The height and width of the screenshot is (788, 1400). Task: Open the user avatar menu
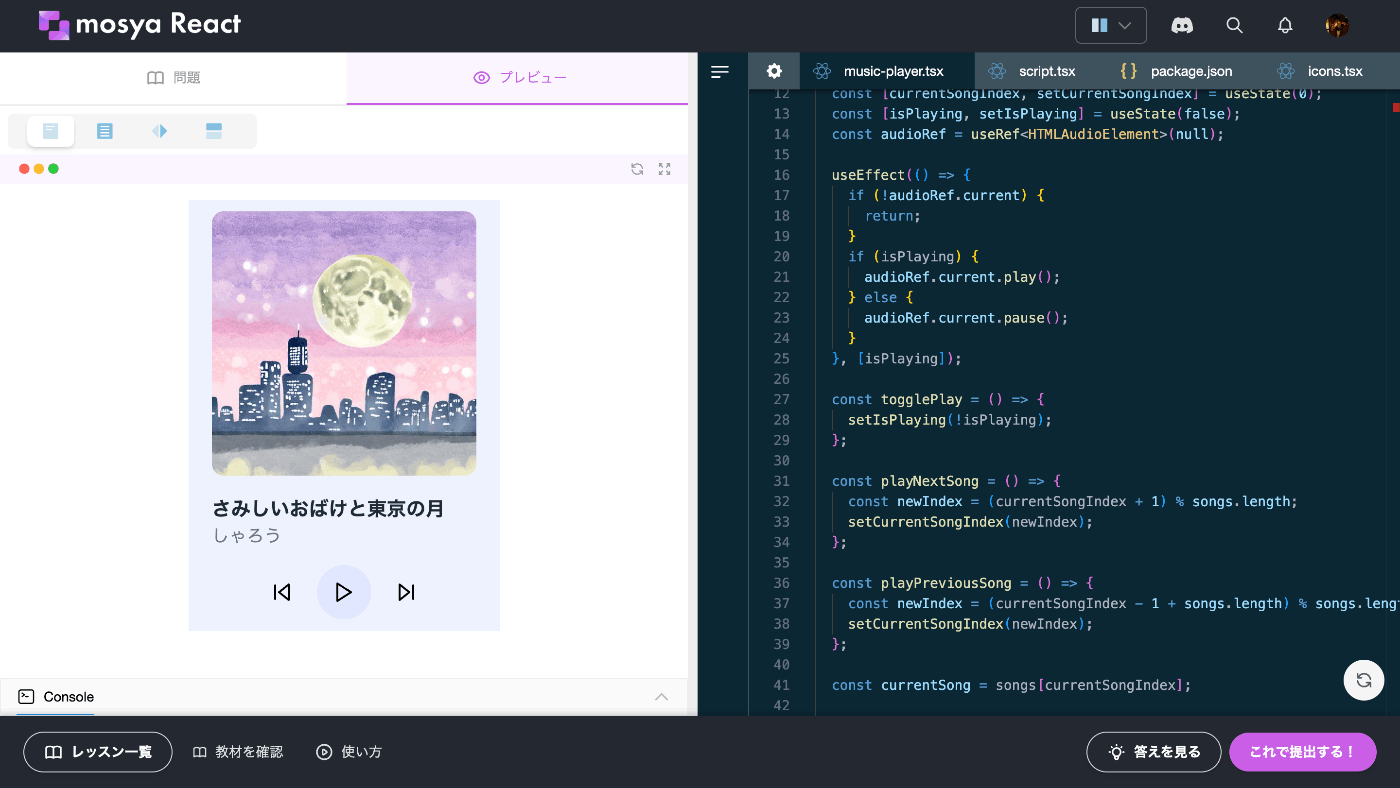tap(1337, 26)
